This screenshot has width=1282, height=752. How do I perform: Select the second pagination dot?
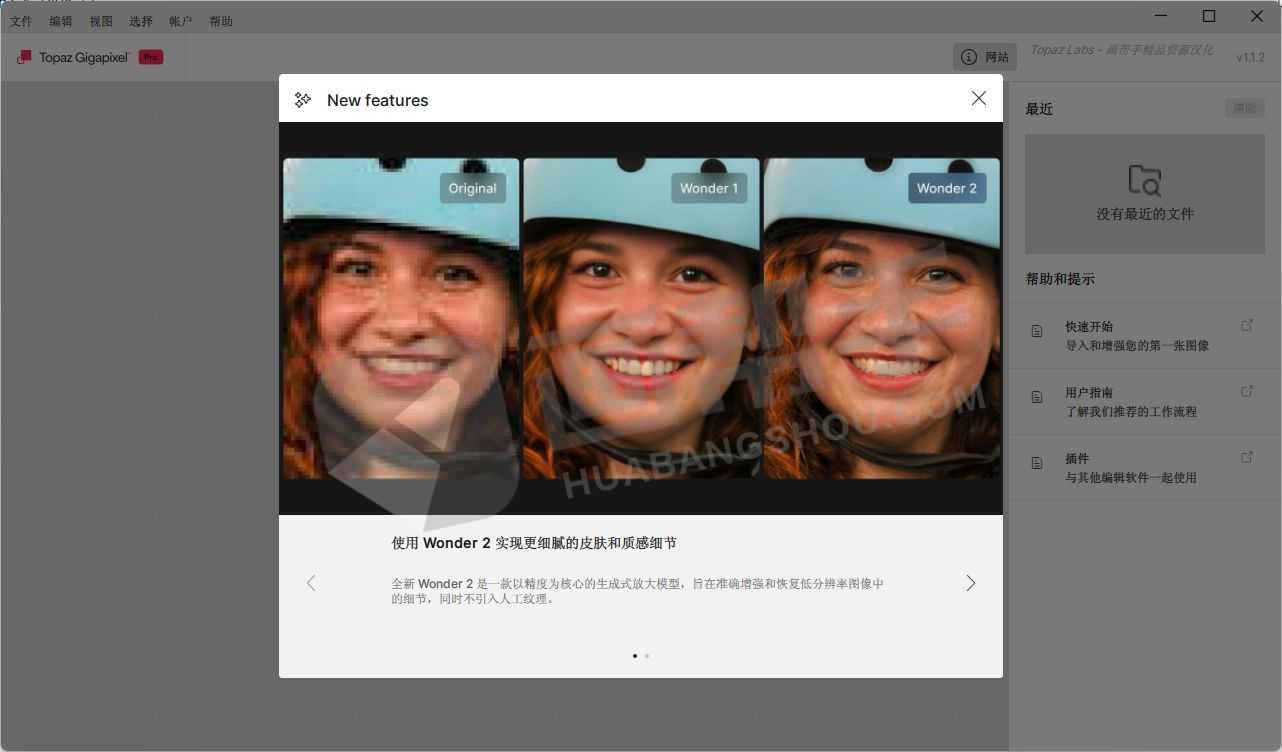click(x=647, y=656)
